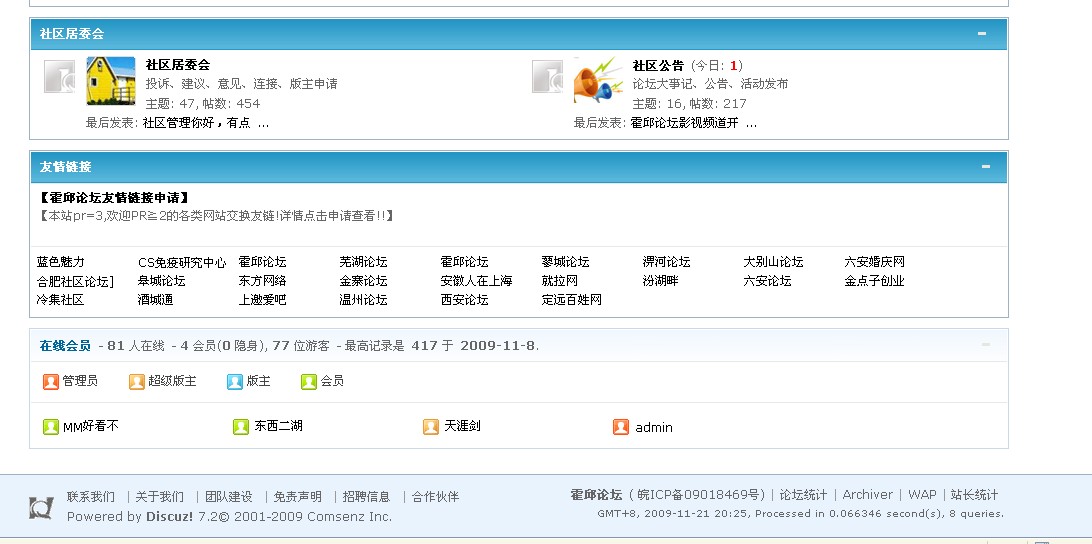1092x544 pixels.
Task: Visit the 汾湖畔 link
Action: point(660,281)
